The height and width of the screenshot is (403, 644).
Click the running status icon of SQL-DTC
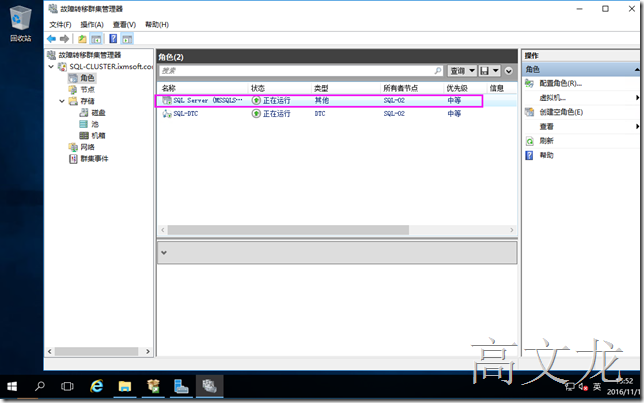[x=256, y=113]
